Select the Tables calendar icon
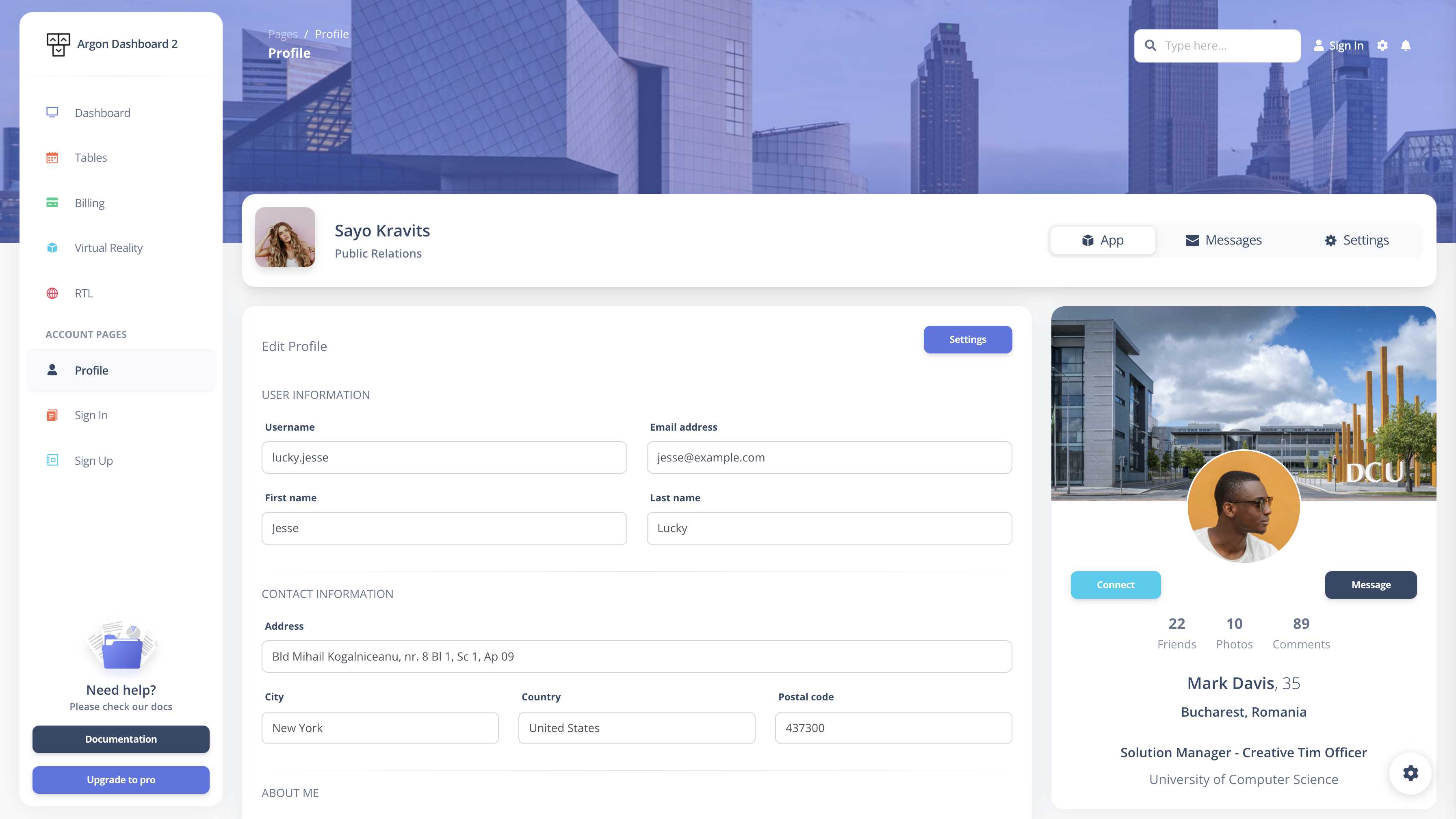Screen dimensions: 1456x819 click(52, 157)
